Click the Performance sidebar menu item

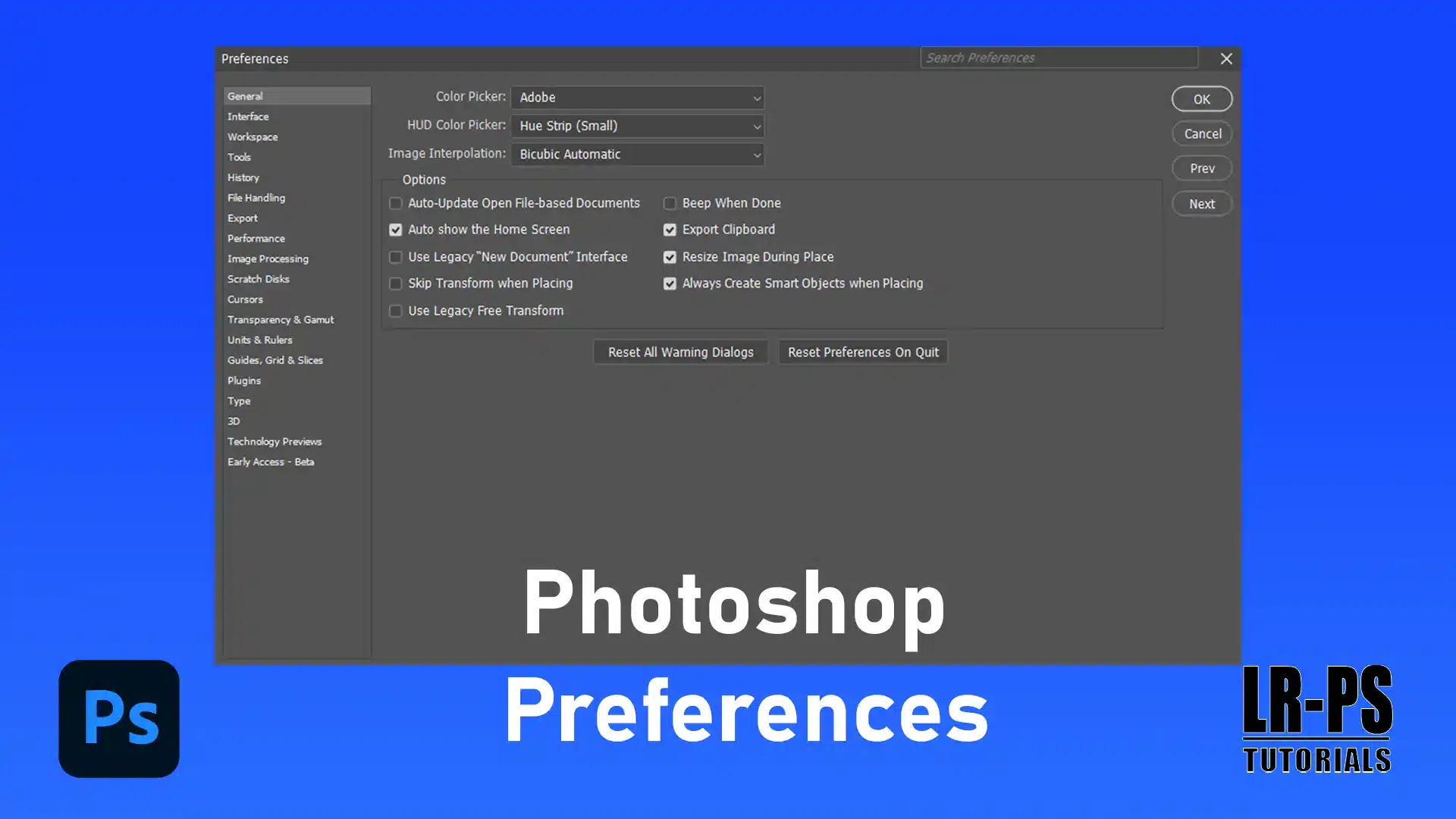[256, 237]
